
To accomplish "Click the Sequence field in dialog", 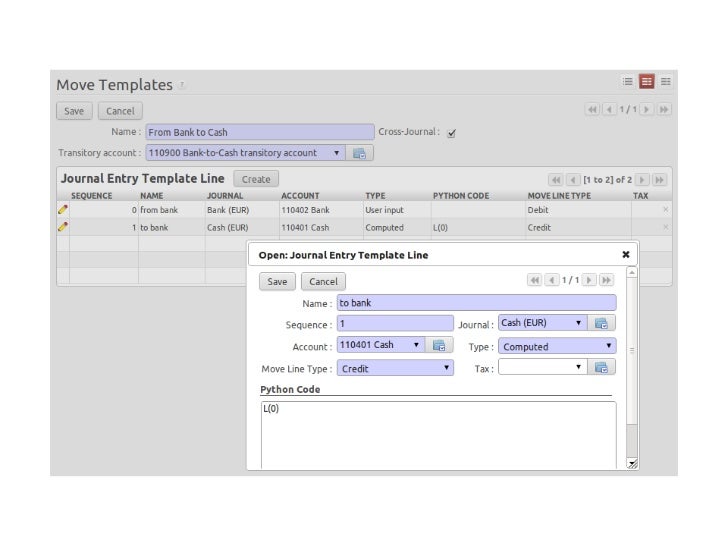I will tap(395, 324).
